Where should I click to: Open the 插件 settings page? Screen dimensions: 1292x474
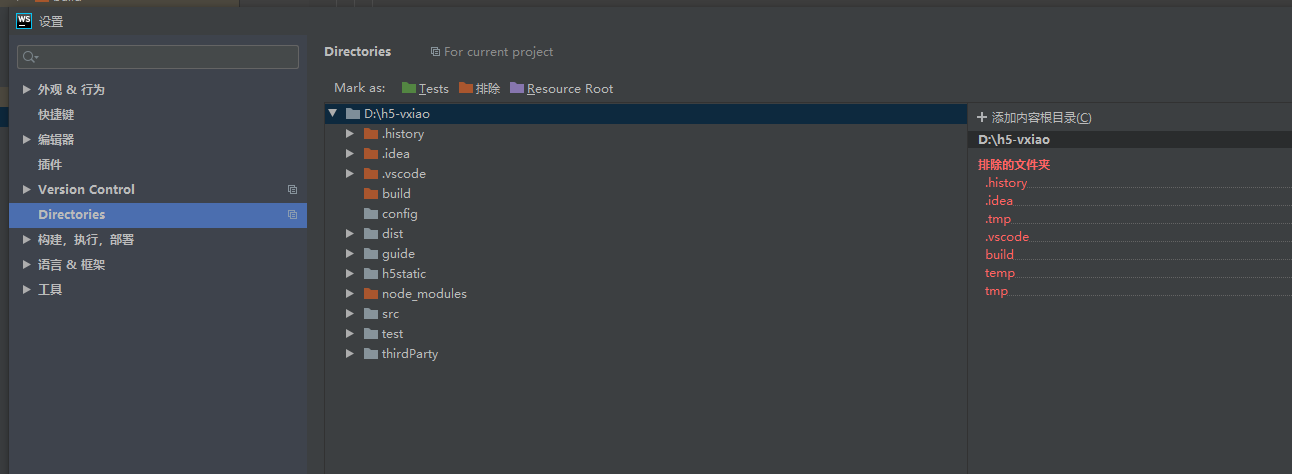[50, 164]
